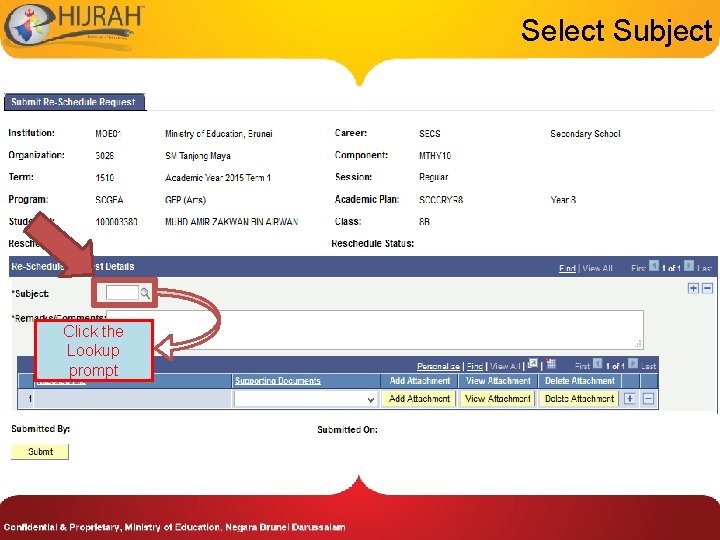The width and height of the screenshot is (720, 540).
Task: Click program description GEP (Arts)
Action: click(x=186, y=200)
